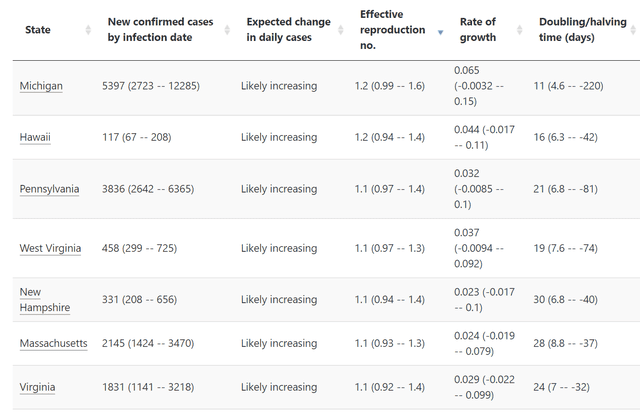Select Michigan's 5397 new cases cell
Screen dimensions: 640x417
[x=151, y=86]
